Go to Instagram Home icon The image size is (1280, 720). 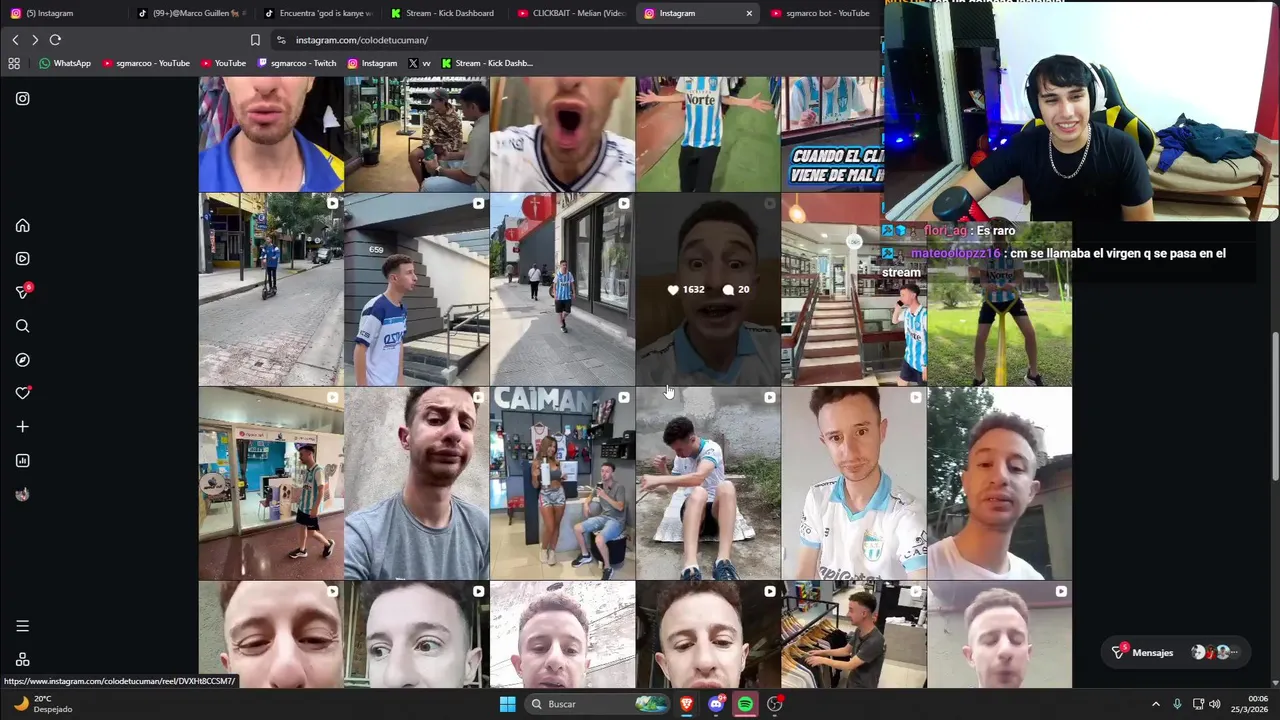(22, 226)
